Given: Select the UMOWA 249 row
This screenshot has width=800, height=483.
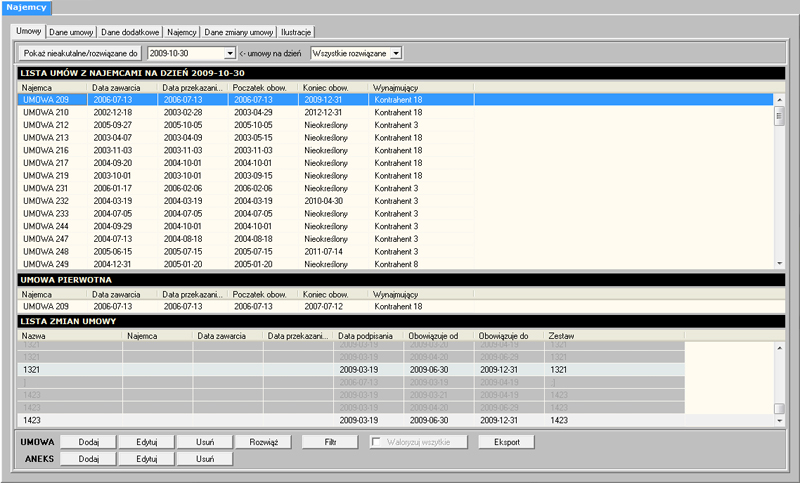Looking at the screenshot, I should pyautogui.click(x=246, y=264).
